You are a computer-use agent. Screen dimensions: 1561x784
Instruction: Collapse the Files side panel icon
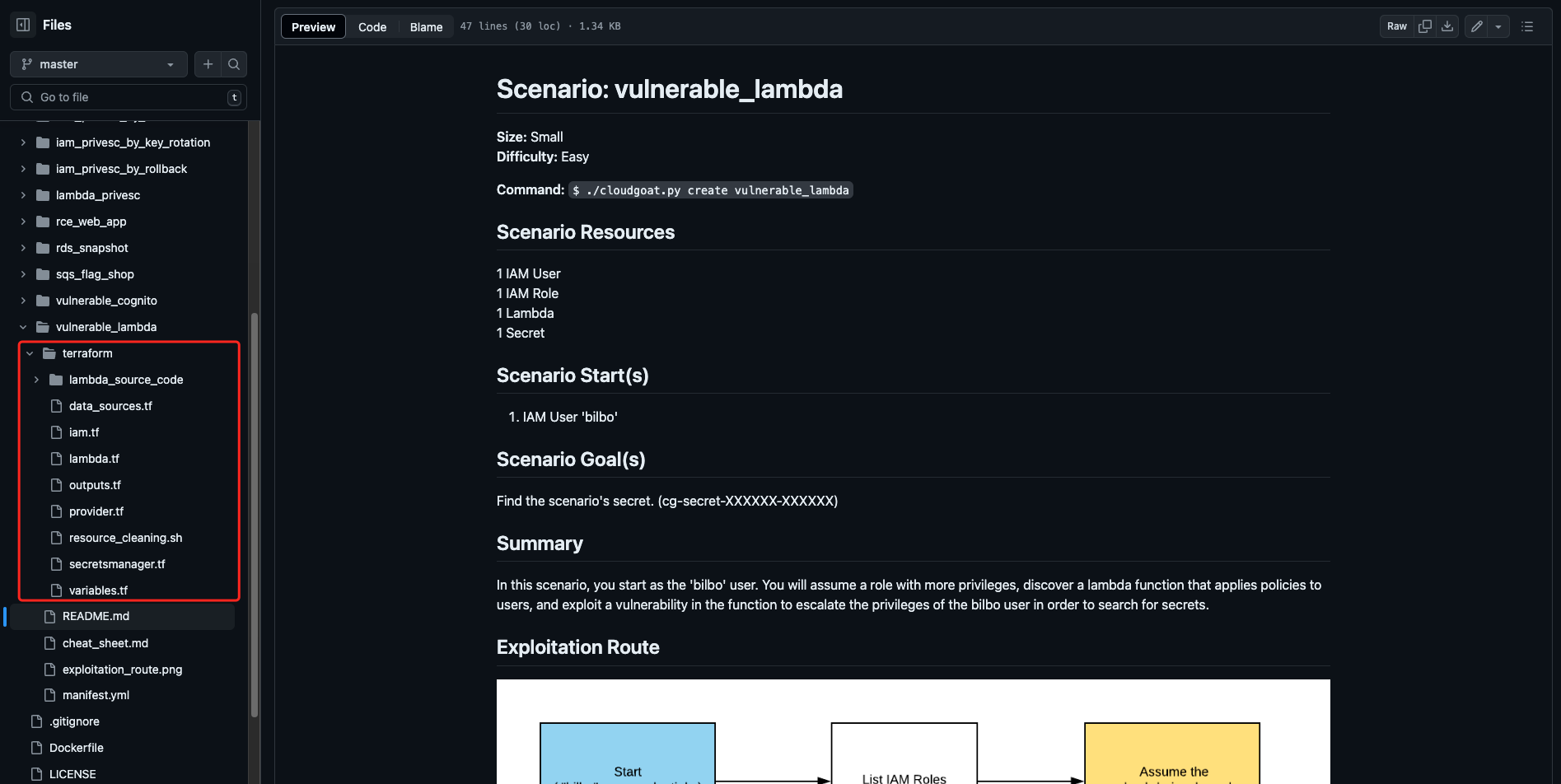tap(23, 25)
